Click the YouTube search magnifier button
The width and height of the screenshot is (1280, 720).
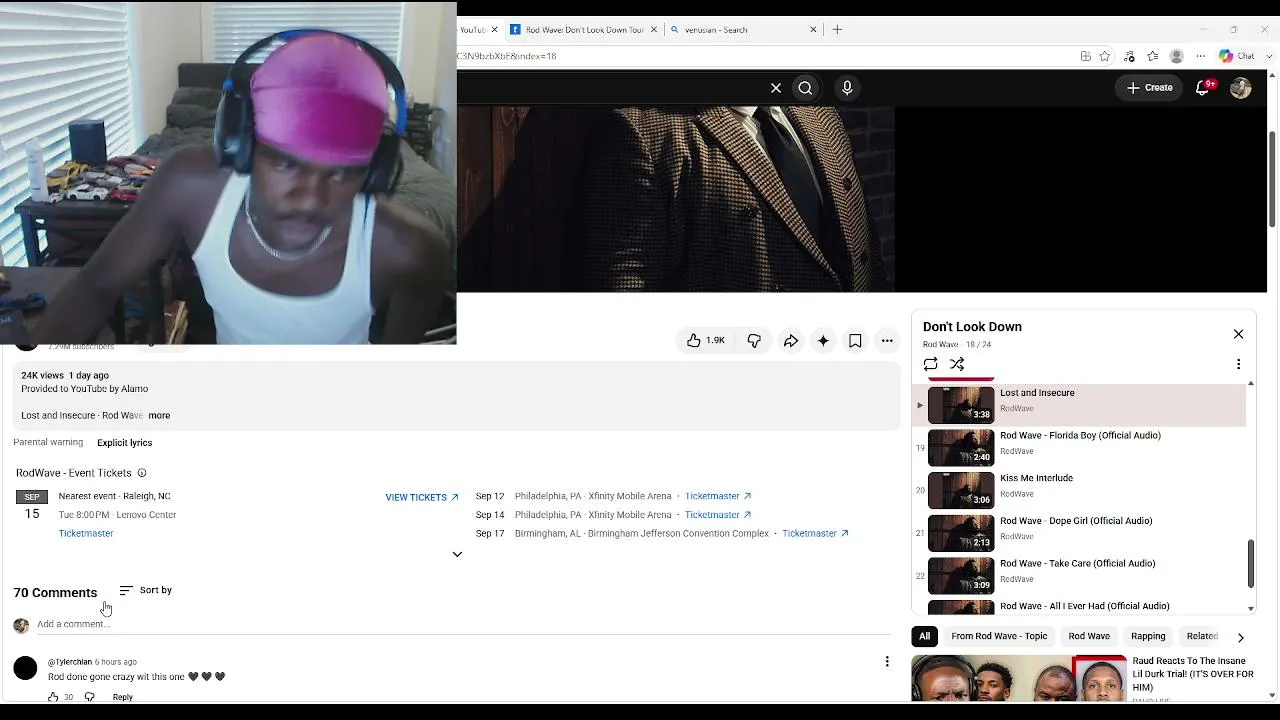(805, 88)
